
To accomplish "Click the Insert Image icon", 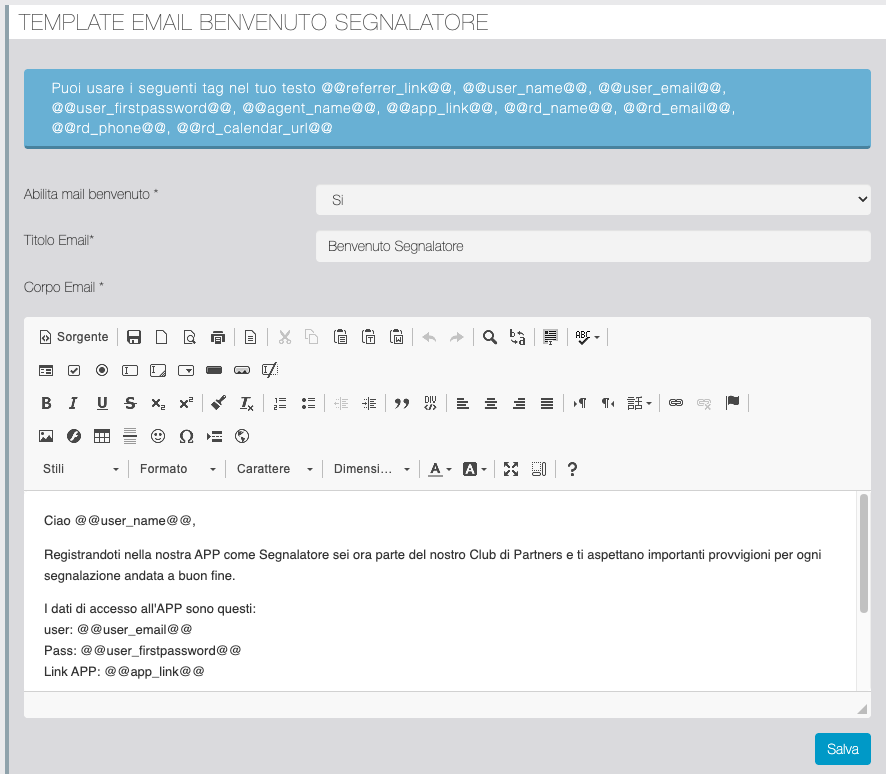I will (46, 436).
